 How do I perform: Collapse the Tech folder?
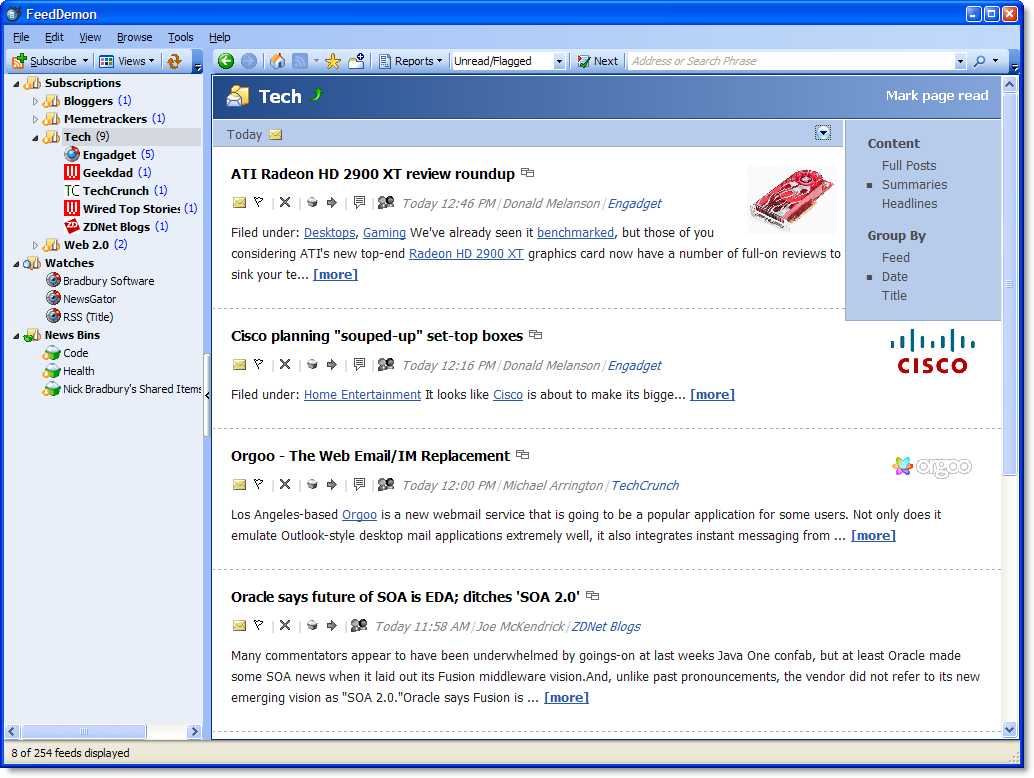[x=36, y=138]
